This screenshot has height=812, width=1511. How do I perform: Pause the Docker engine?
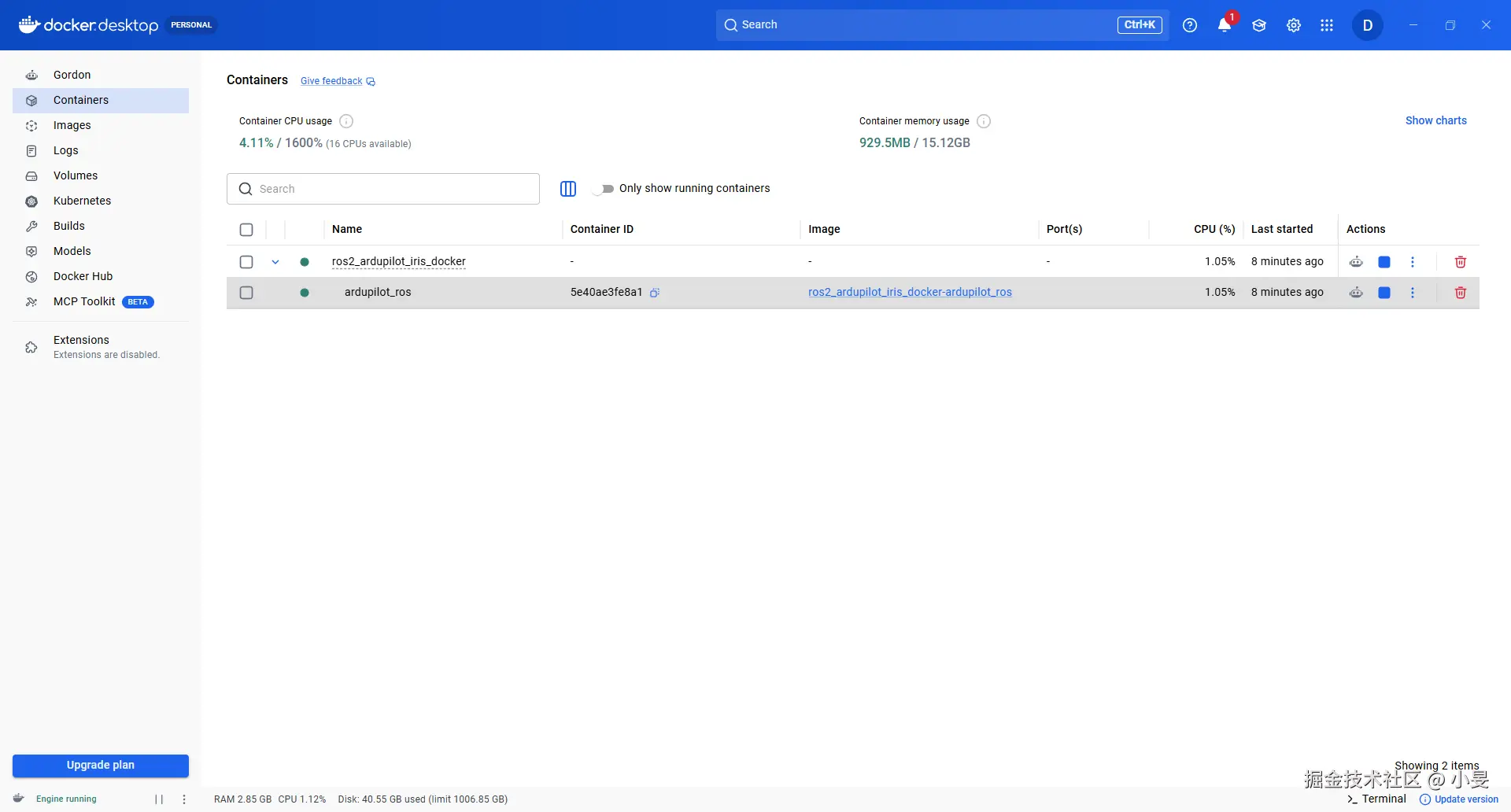[x=159, y=799]
